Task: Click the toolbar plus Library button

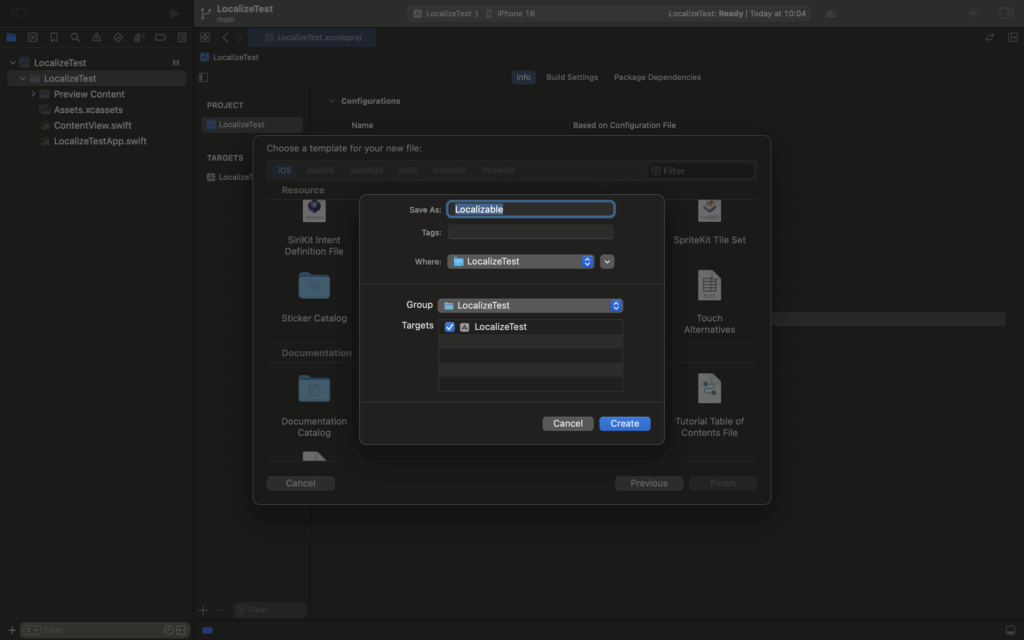Action: tap(973, 13)
